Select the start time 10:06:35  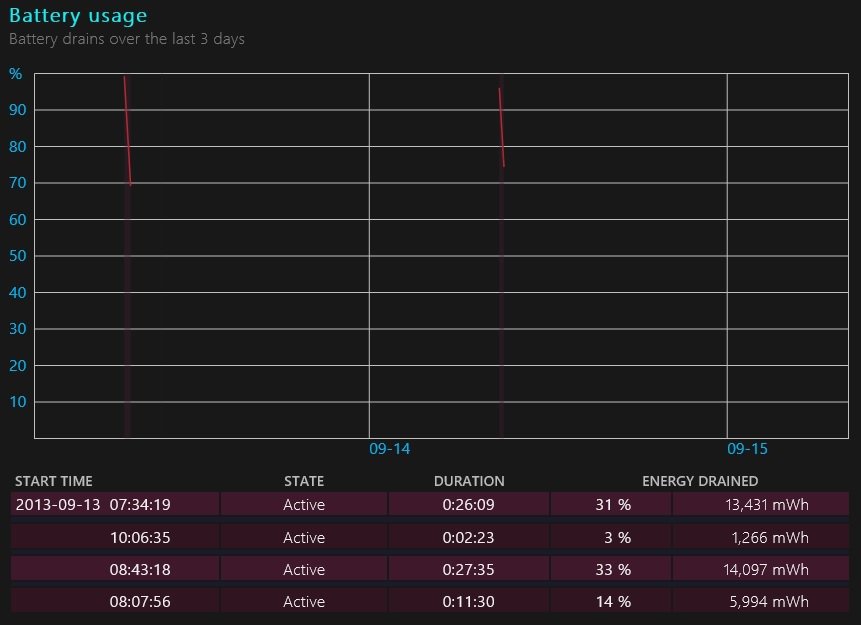pyautogui.click(x=140, y=537)
